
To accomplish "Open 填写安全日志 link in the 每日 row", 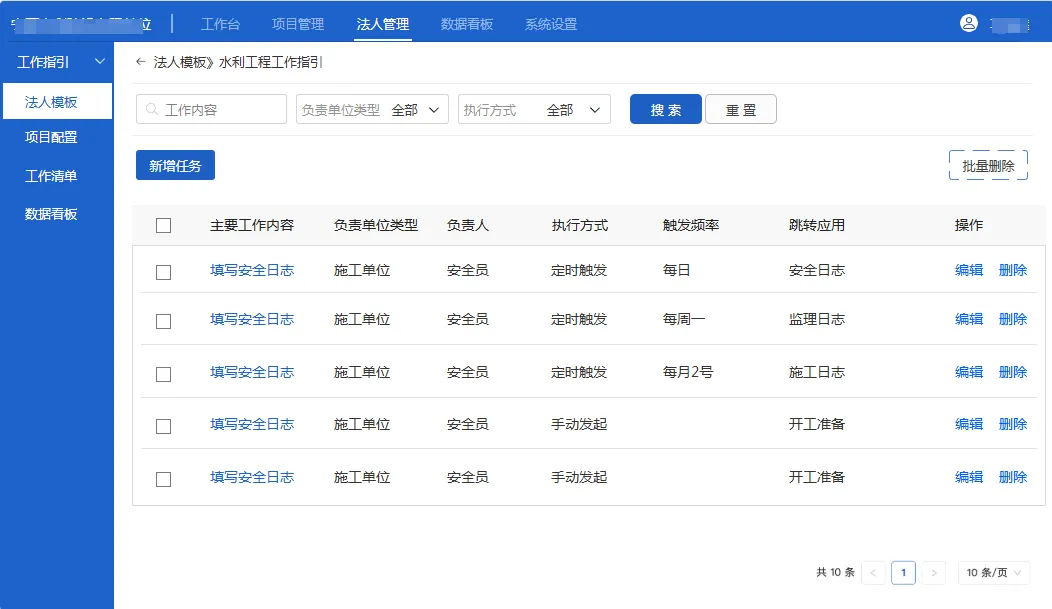I will pos(252,270).
